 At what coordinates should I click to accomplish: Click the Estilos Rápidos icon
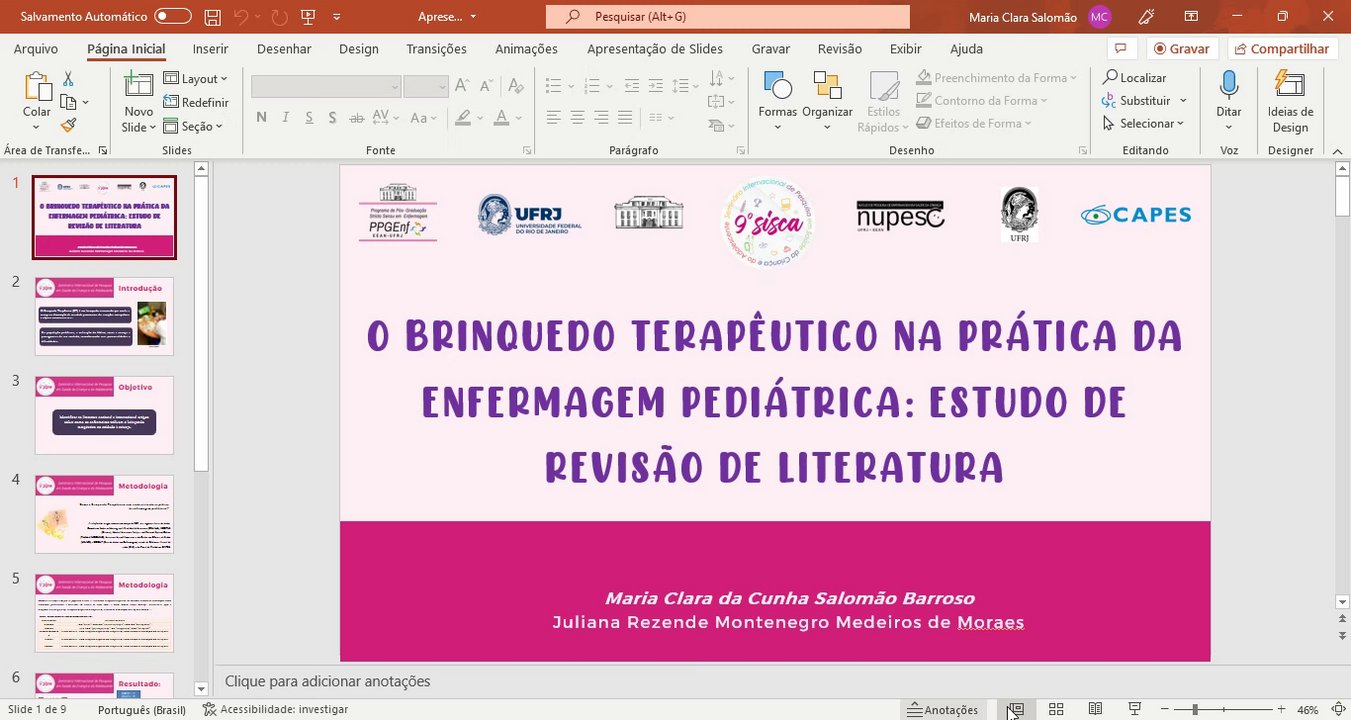(x=884, y=87)
